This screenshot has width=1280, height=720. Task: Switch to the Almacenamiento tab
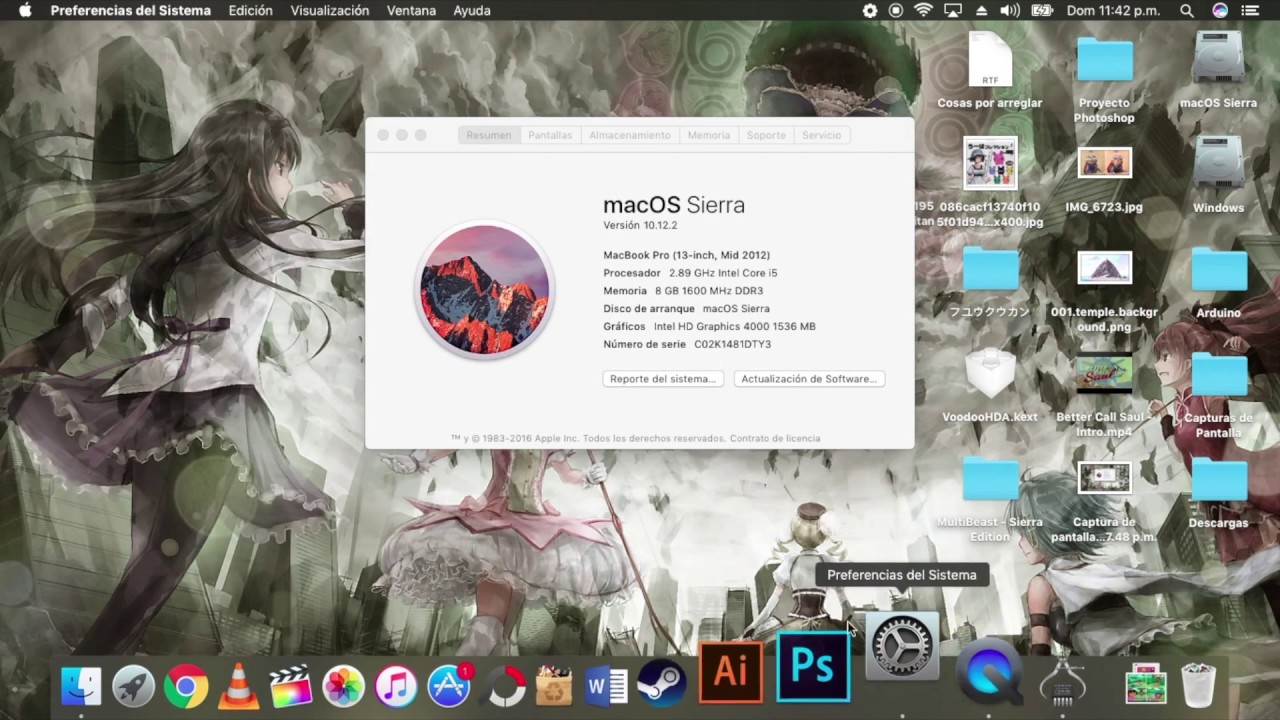(630, 135)
